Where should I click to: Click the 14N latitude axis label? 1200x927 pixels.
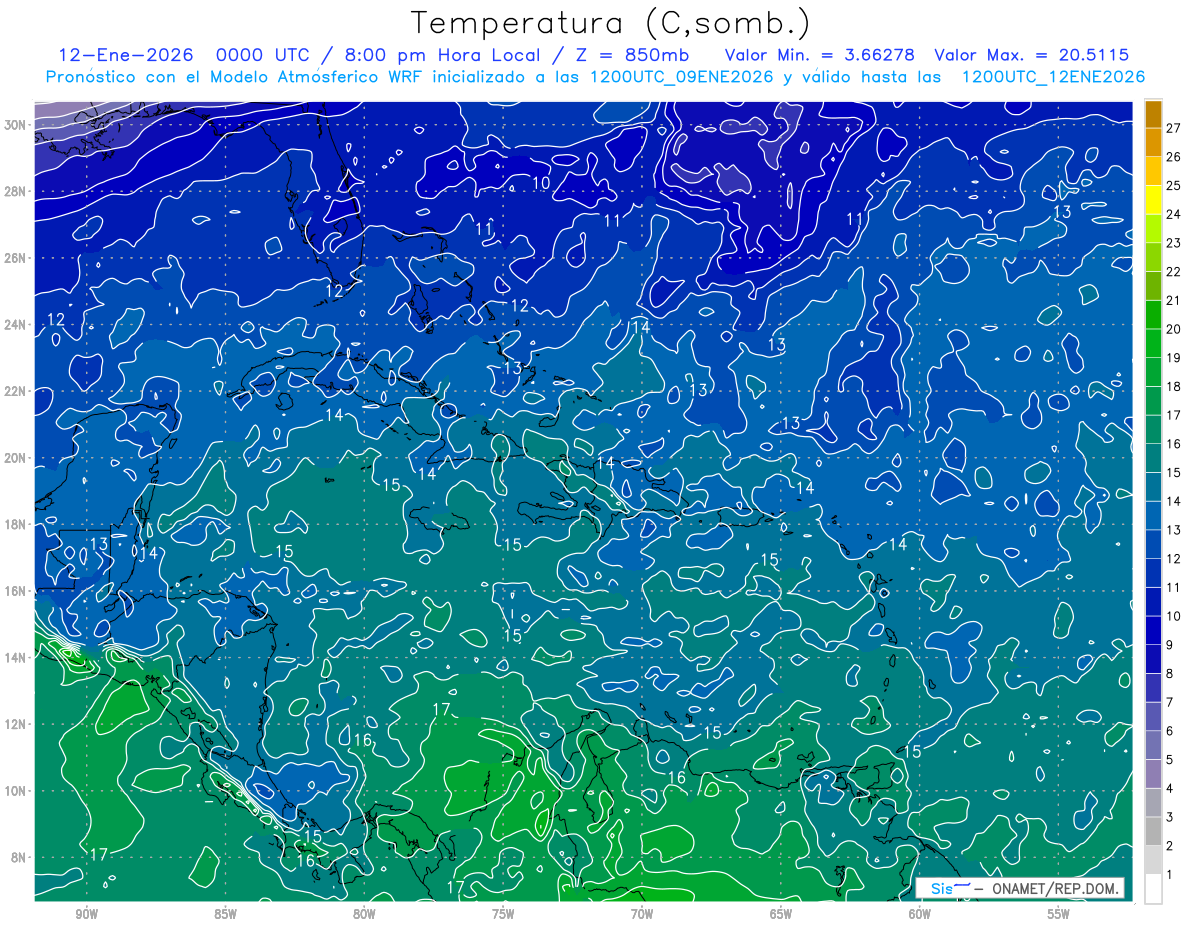pos(17,657)
